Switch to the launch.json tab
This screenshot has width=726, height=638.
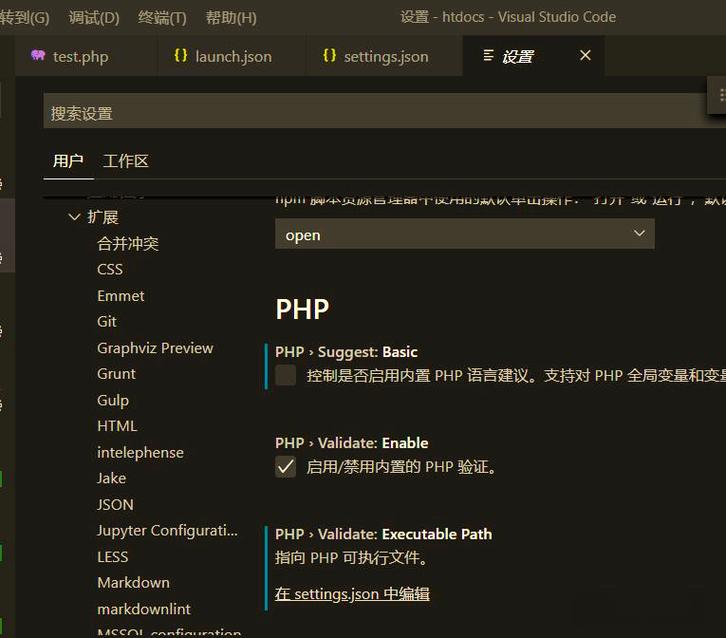232,56
